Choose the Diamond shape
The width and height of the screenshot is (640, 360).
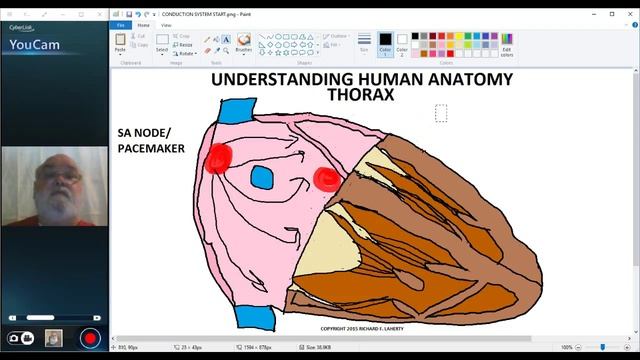270,44
